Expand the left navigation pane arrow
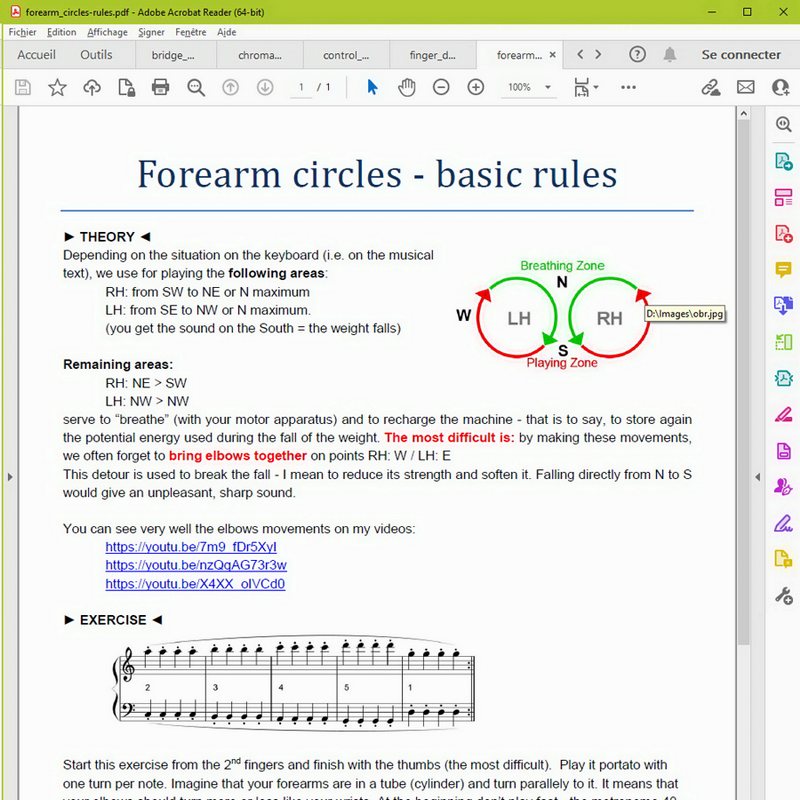The height and width of the screenshot is (800, 800). [10, 478]
